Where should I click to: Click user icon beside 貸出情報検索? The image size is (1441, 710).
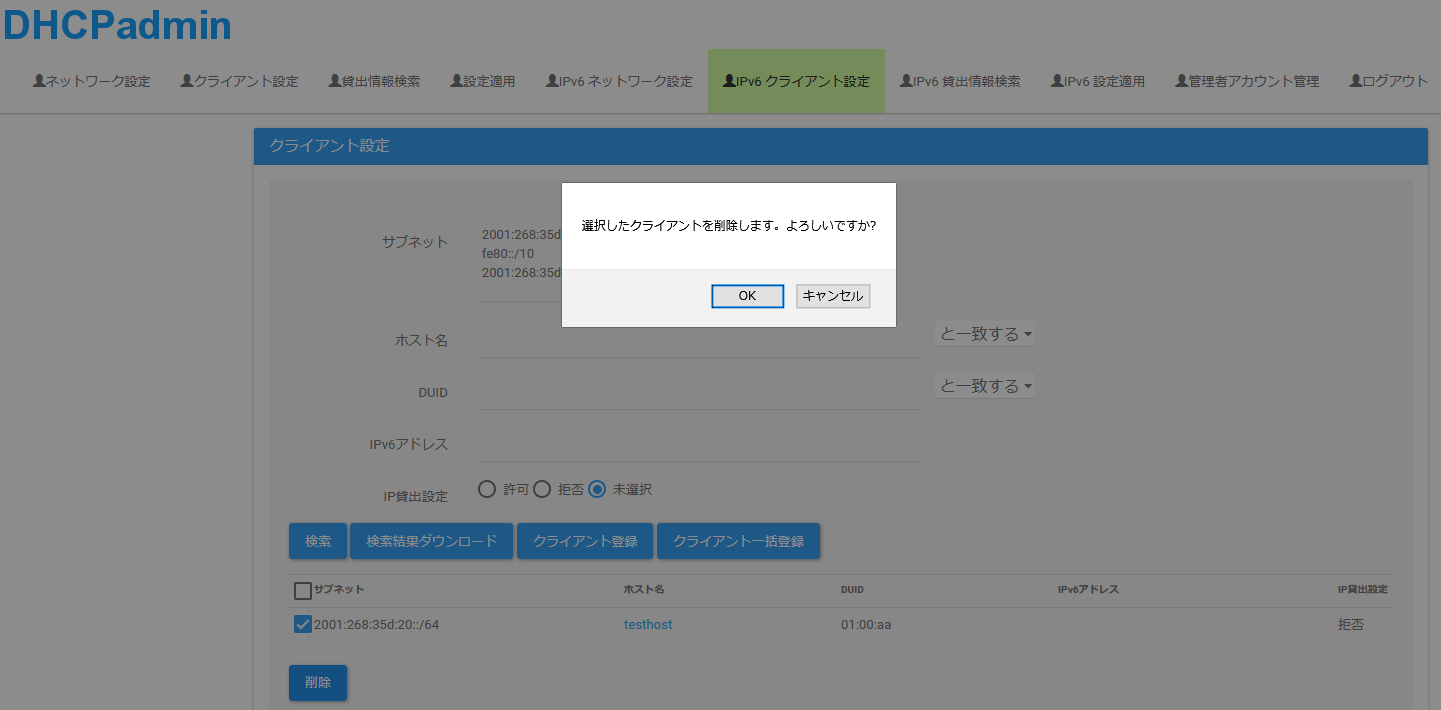coord(335,81)
